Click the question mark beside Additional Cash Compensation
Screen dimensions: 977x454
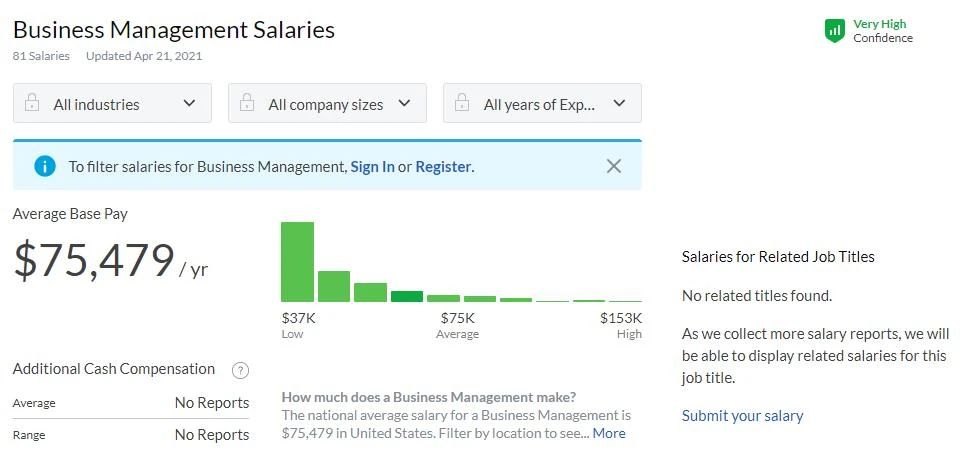click(241, 371)
